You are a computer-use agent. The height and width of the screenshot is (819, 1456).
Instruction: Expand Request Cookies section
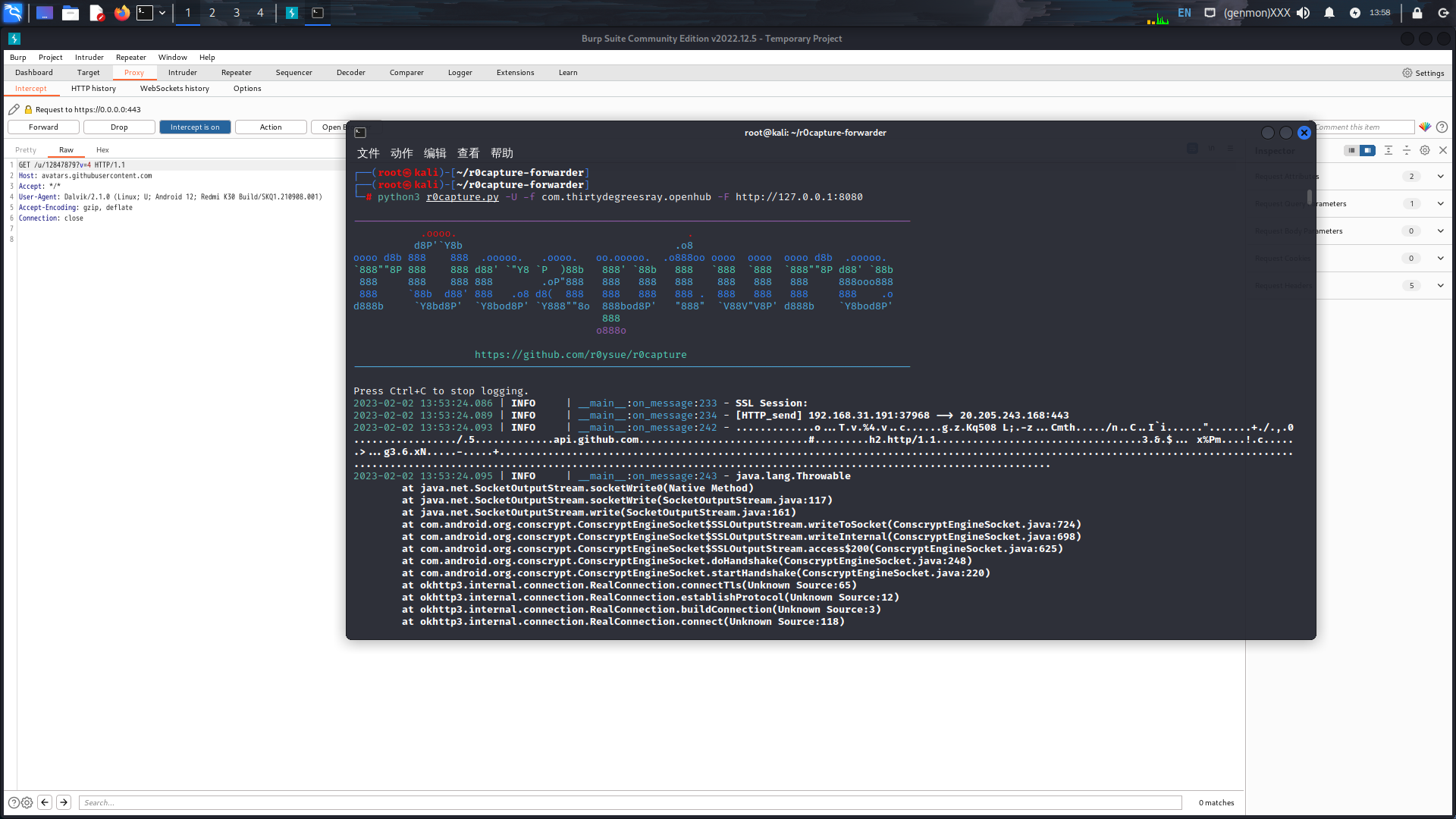[x=1440, y=259]
